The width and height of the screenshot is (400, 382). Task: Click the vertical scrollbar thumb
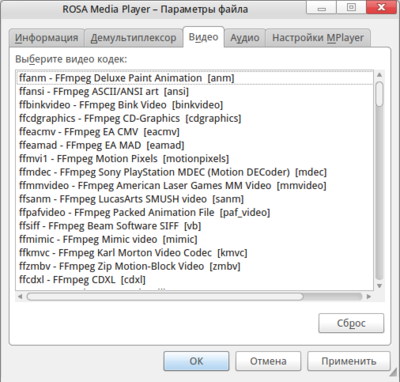379,94
